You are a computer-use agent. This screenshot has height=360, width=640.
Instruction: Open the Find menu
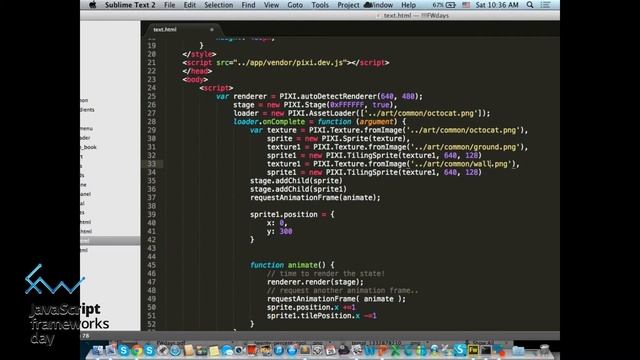point(248,5)
